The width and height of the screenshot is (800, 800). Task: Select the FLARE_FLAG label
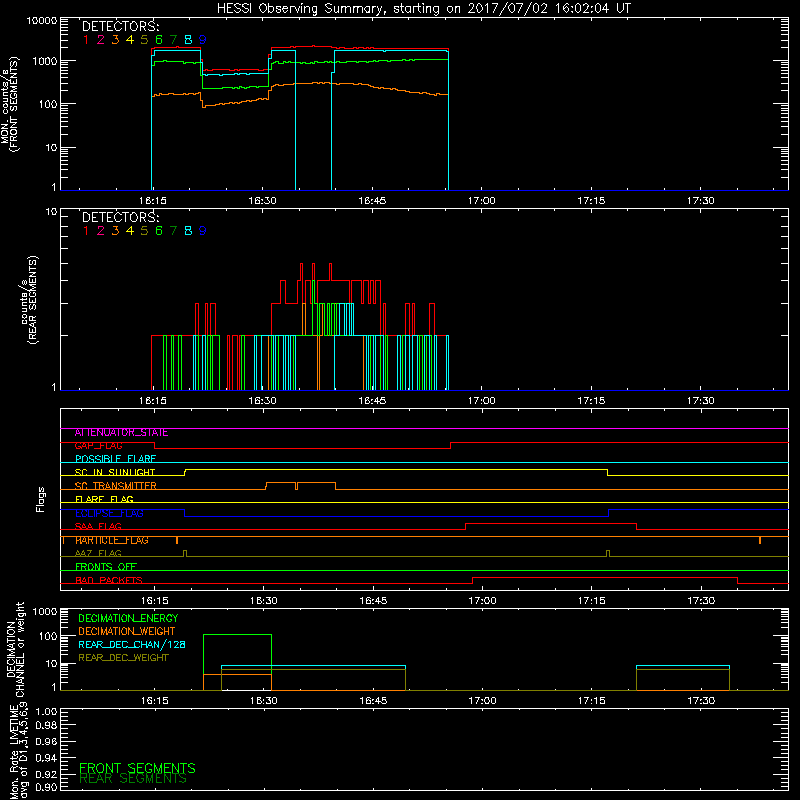[104, 499]
